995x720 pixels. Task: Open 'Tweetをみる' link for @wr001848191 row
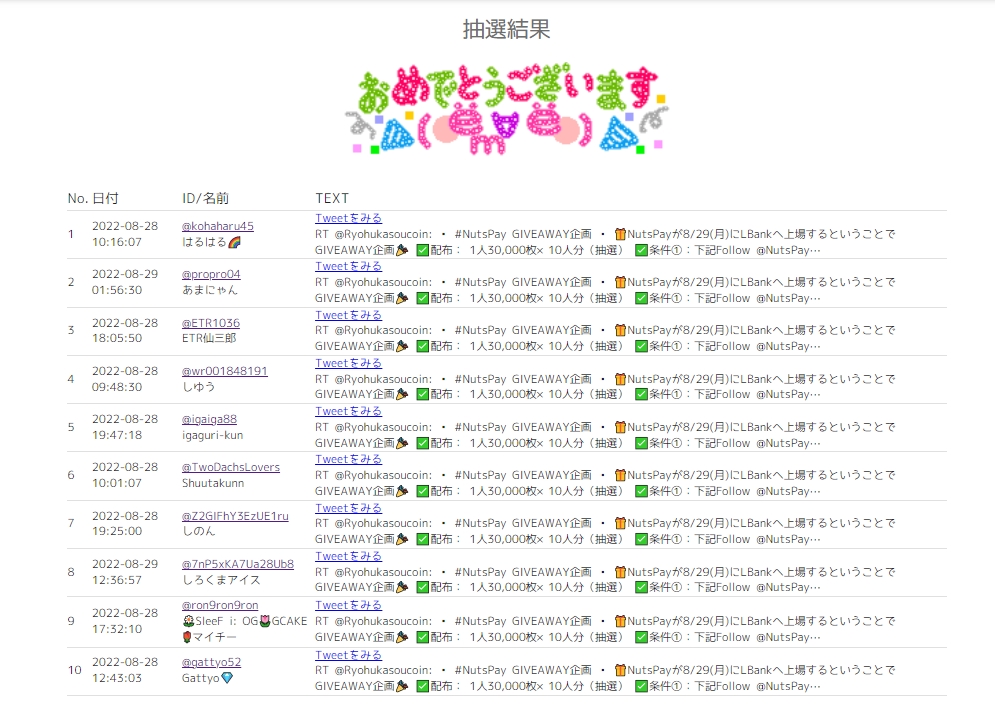coord(348,363)
